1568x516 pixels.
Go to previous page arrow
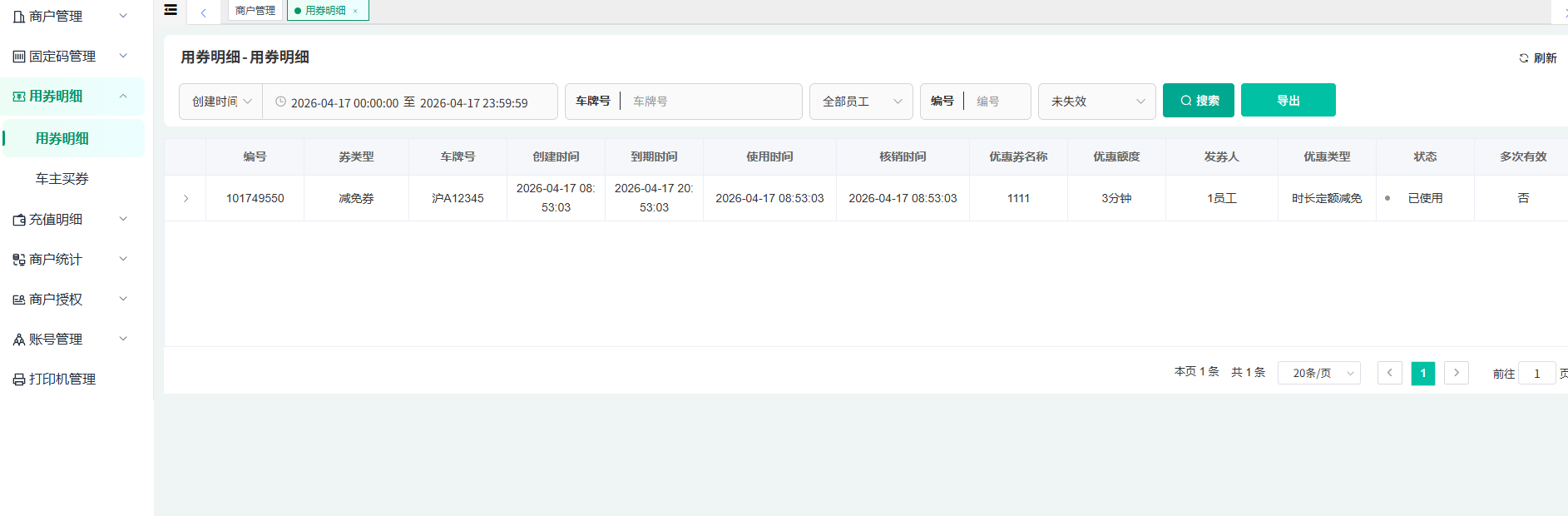pyautogui.click(x=1390, y=373)
